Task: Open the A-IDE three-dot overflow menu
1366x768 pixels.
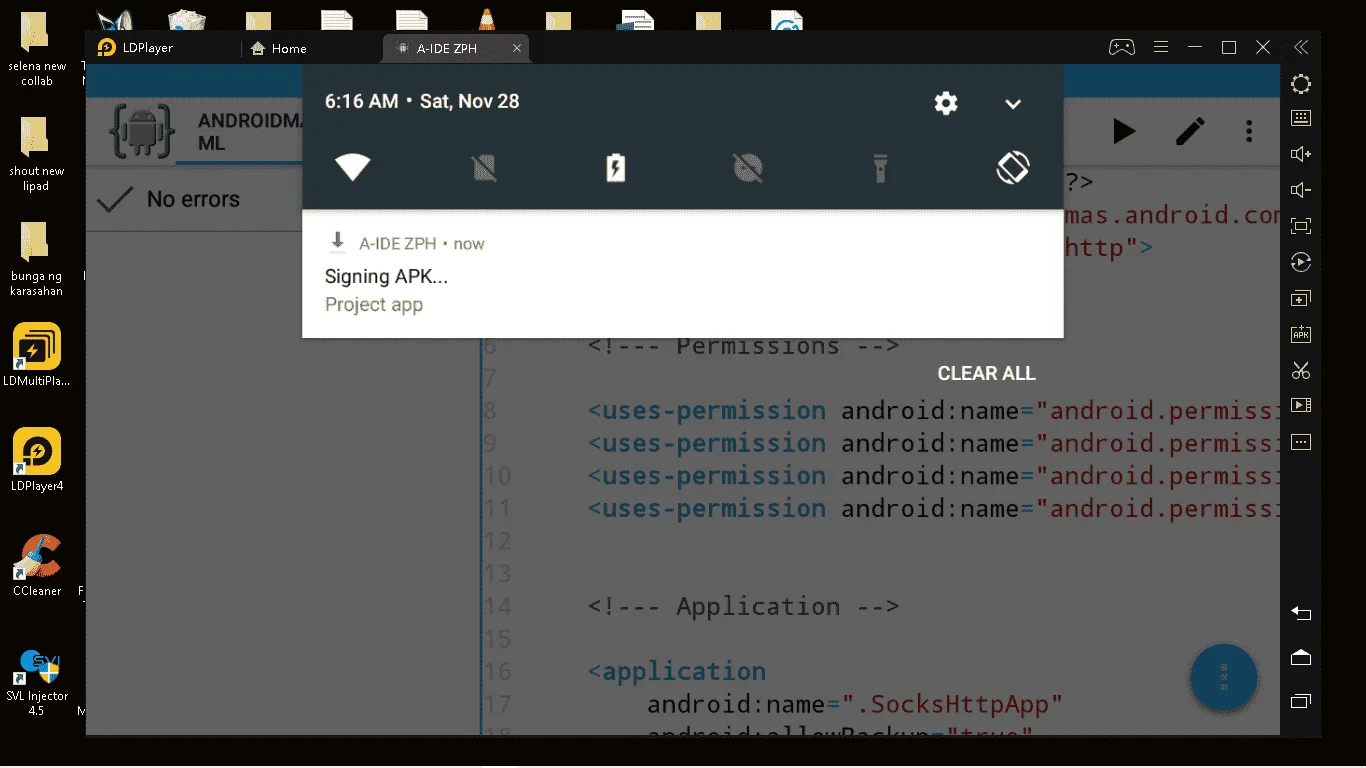Action: 1249,131
